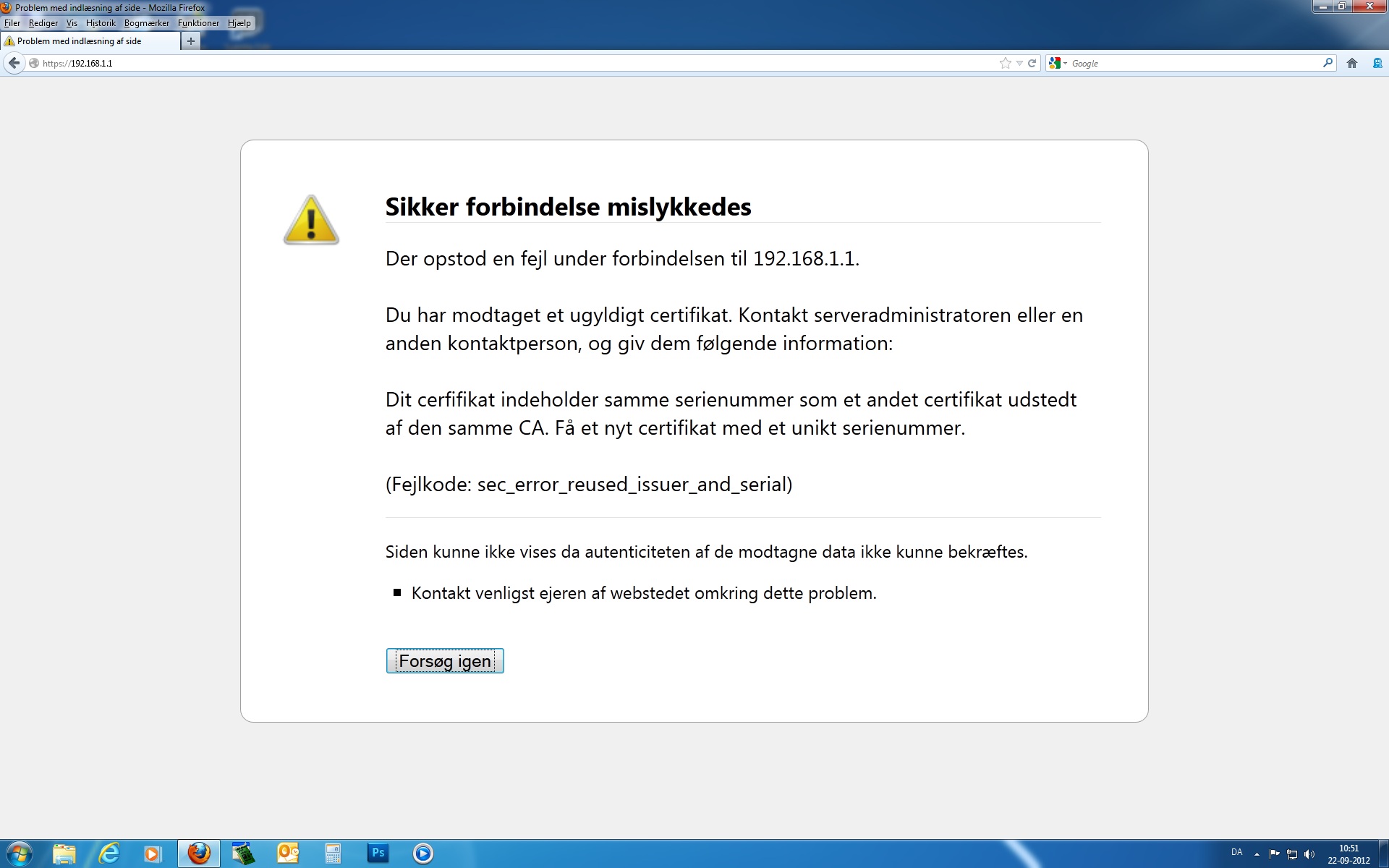Open Windows Media Player taskbar icon
The width and height of the screenshot is (1389, 868).
coord(153,854)
